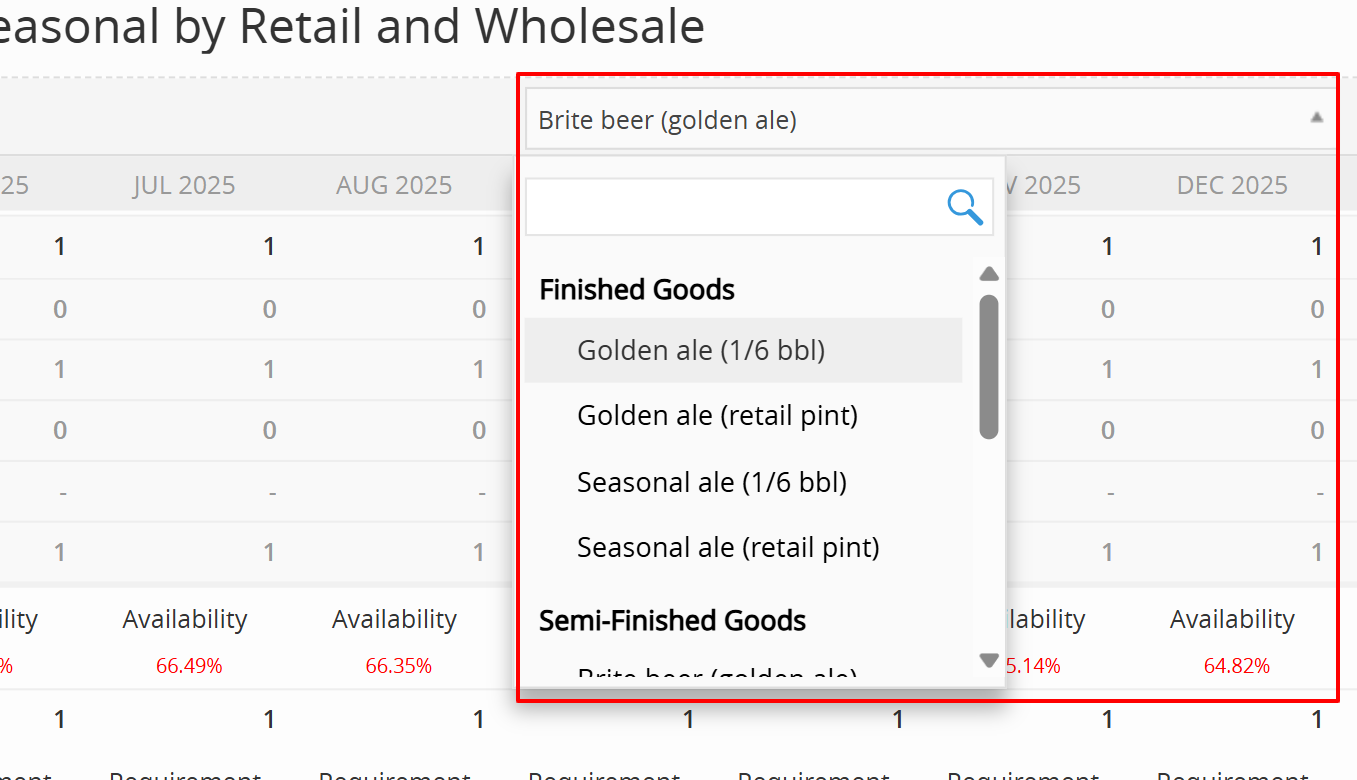Click the dropdown list scroll-down arrow
Viewport: 1357px width, 780px height.
pos(989,660)
